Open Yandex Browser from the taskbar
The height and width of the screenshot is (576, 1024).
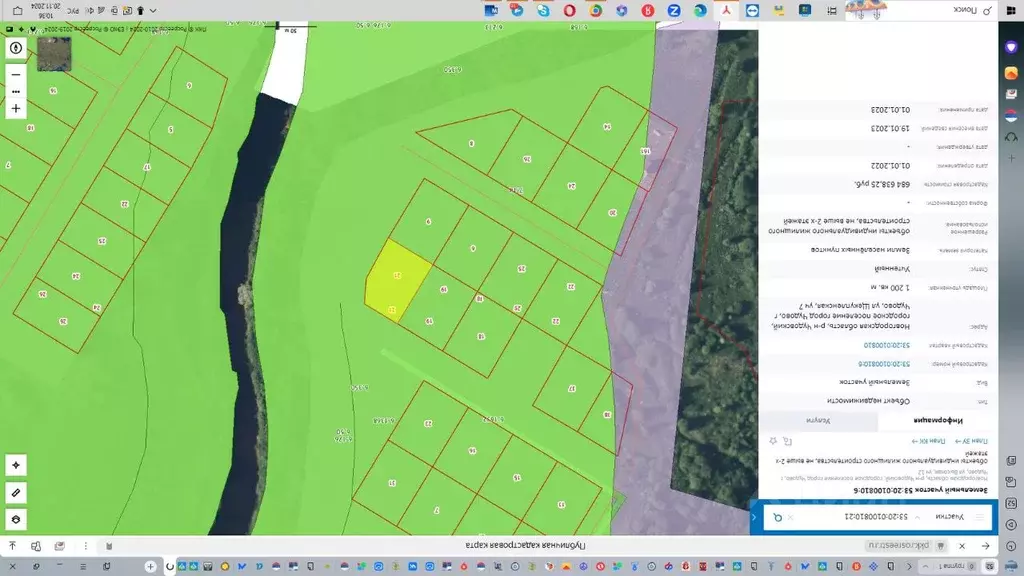click(x=648, y=10)
